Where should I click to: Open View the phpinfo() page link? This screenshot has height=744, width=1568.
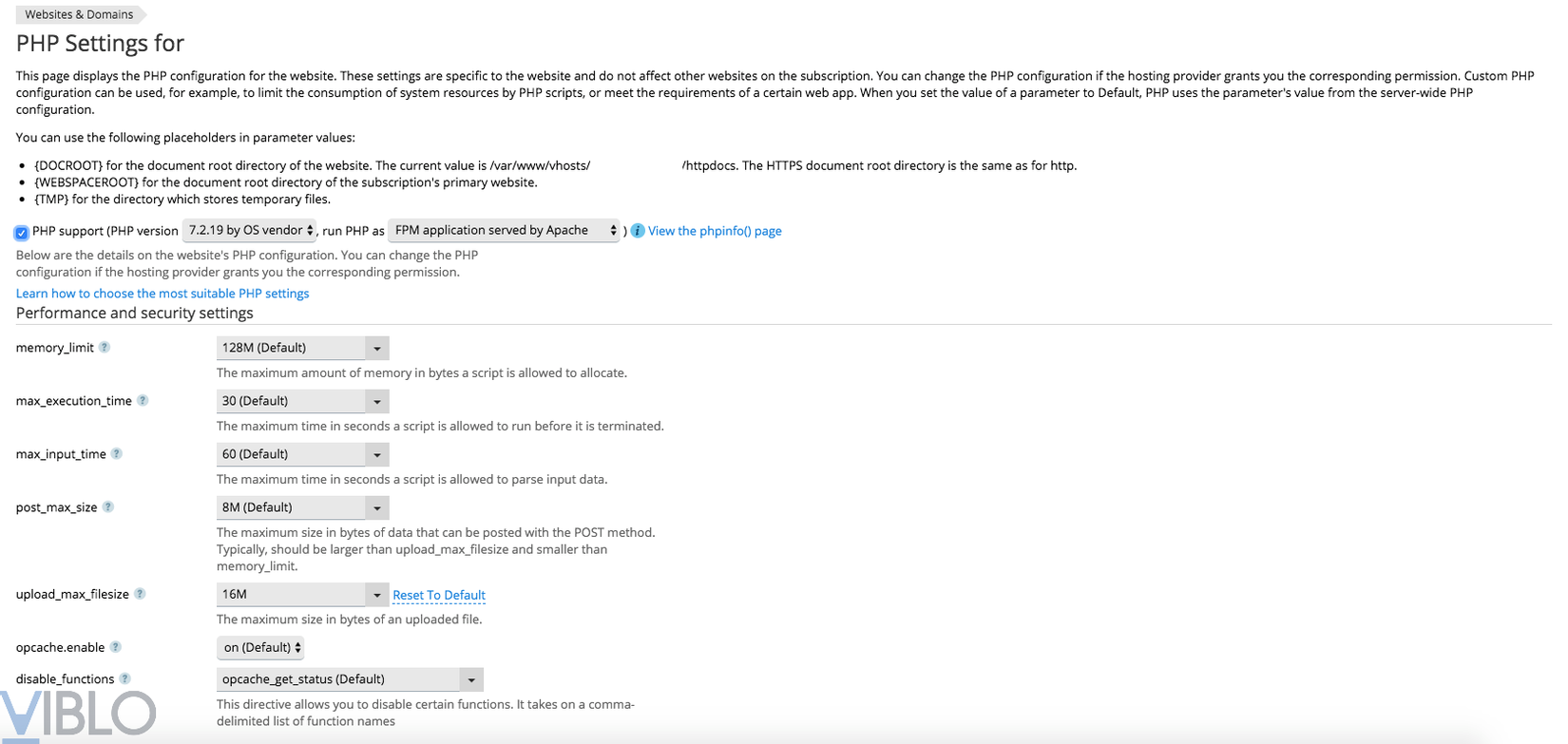715,231
